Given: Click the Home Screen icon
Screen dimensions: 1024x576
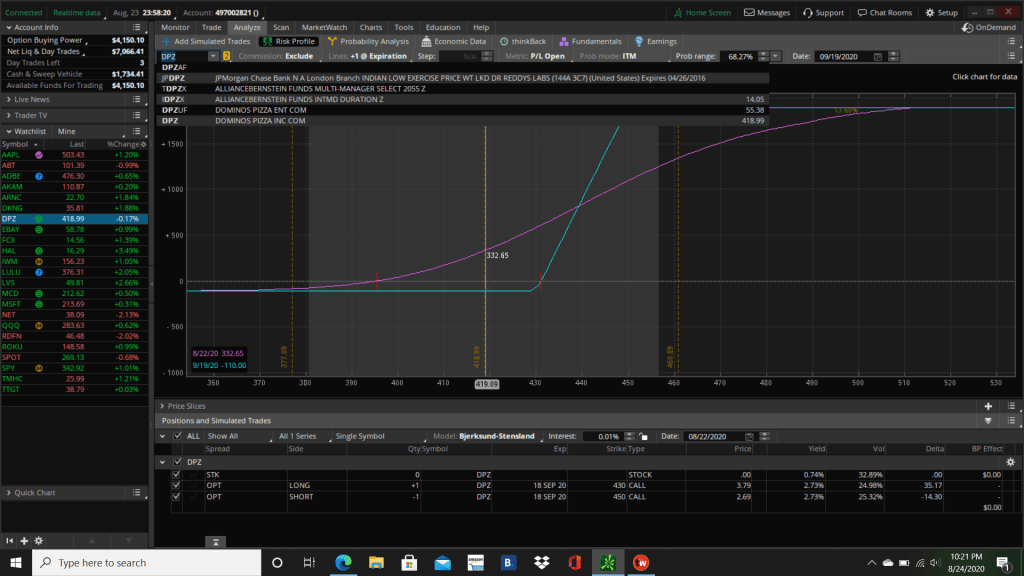Looking at the screenshot, I should coord(677,13).
